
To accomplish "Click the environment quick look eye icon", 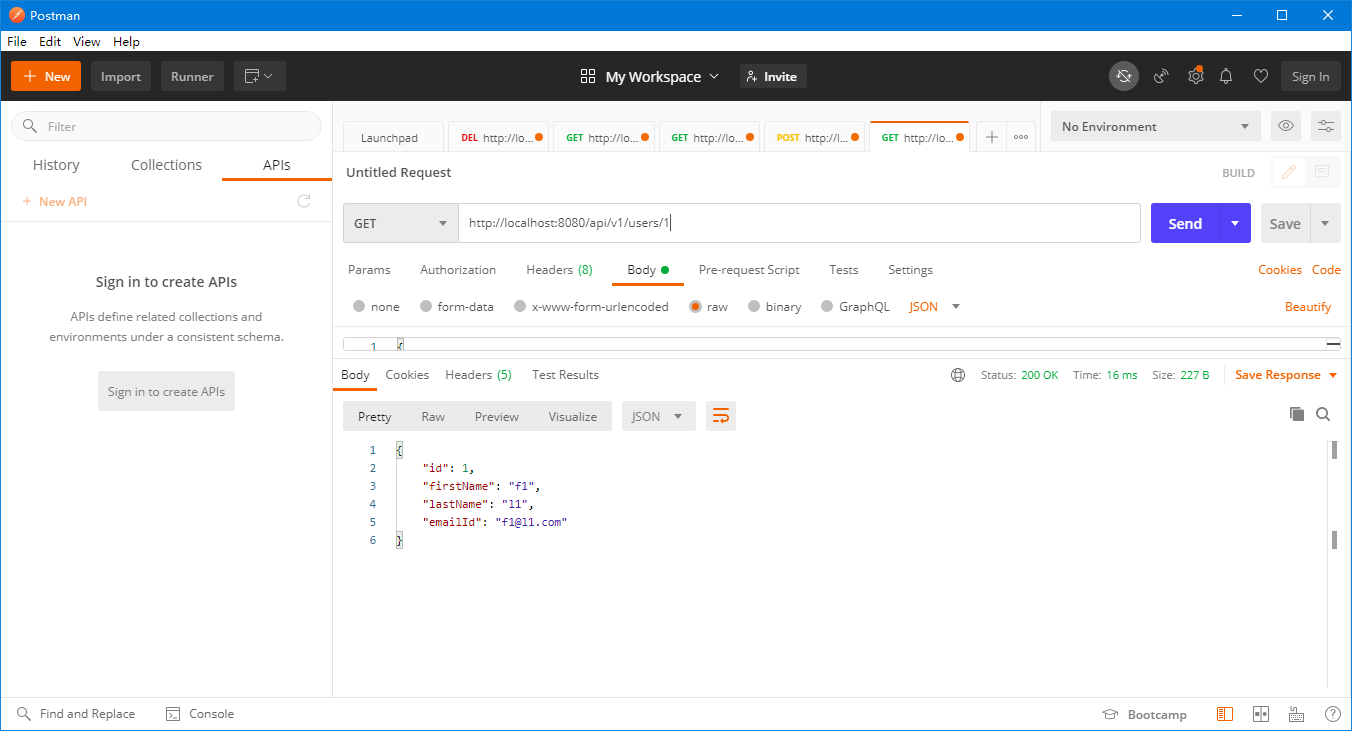I will pyautogui.click(x=1286, y=126).
